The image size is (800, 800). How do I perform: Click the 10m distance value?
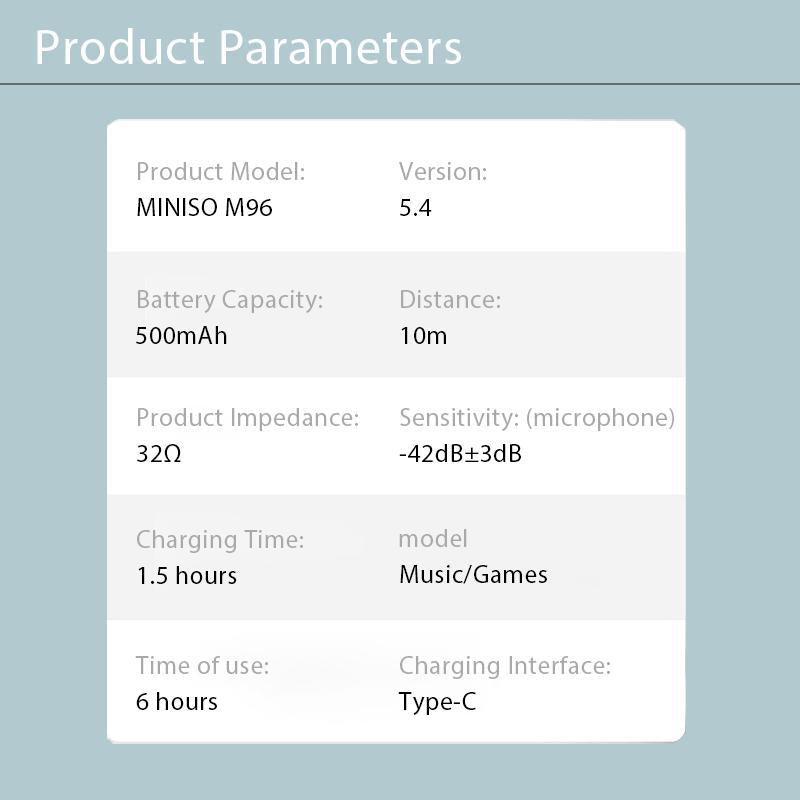[423, 335]
